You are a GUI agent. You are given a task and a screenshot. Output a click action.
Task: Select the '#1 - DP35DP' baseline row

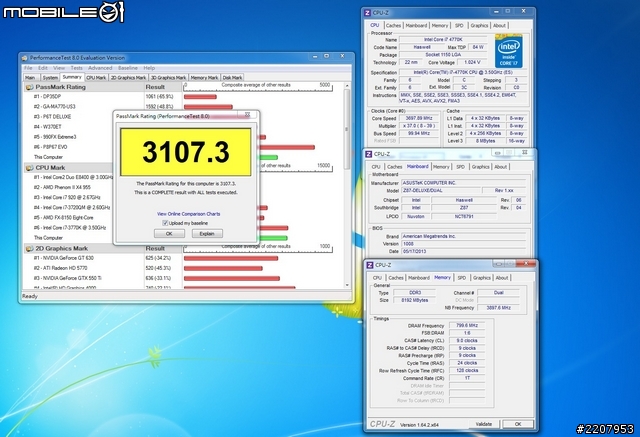coord(47,97)
